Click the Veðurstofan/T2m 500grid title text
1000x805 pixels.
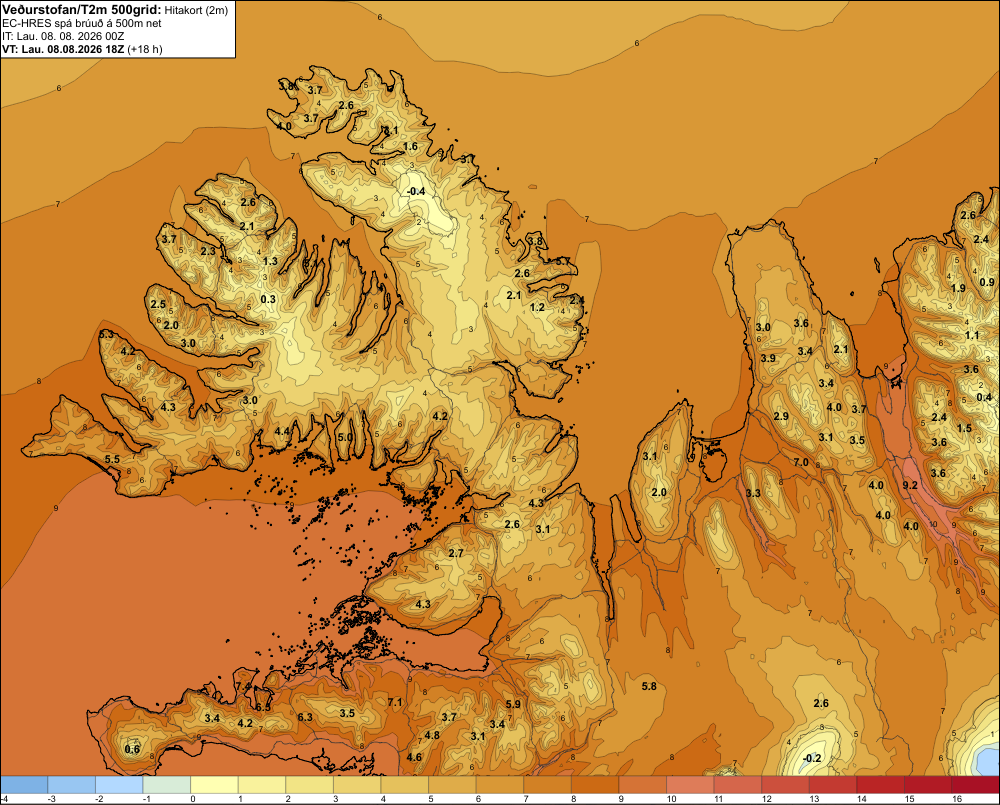82,10
